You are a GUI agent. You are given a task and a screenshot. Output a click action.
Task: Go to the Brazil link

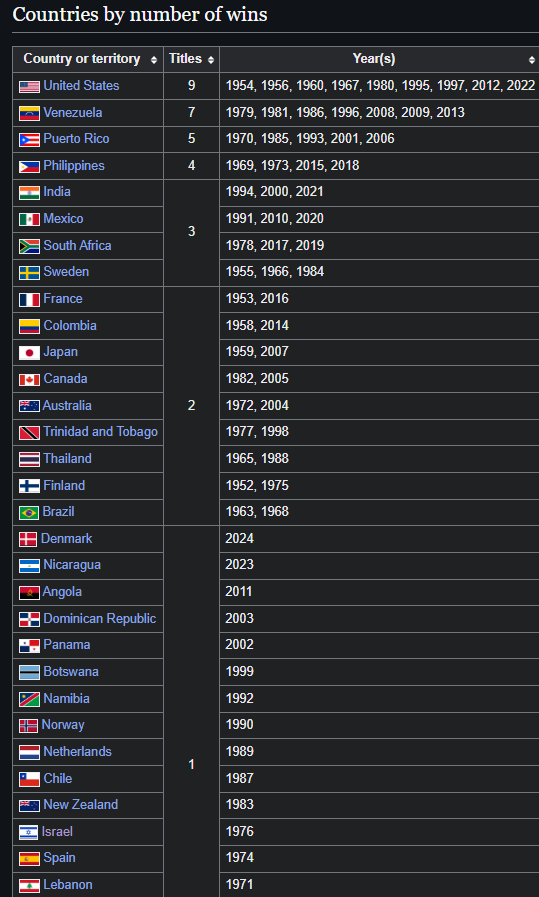[x=58, y=511]
